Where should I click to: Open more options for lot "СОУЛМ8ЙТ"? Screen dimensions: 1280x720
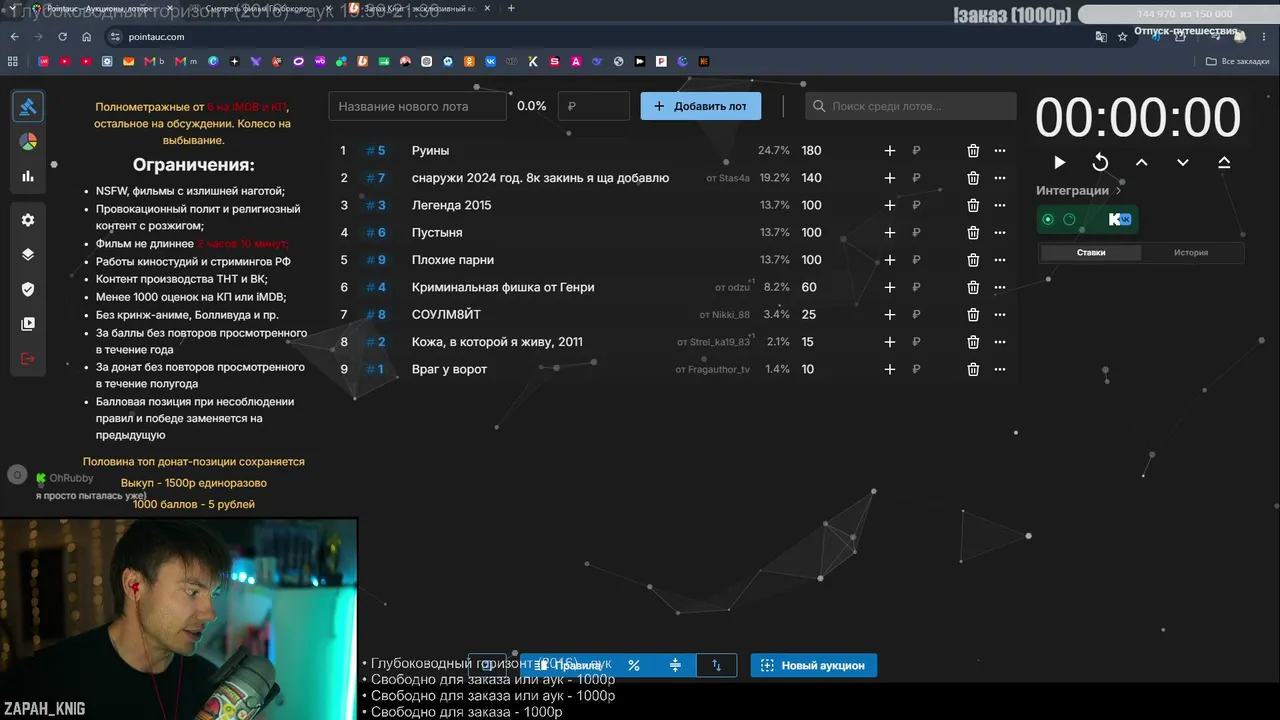coord(1000,315)
